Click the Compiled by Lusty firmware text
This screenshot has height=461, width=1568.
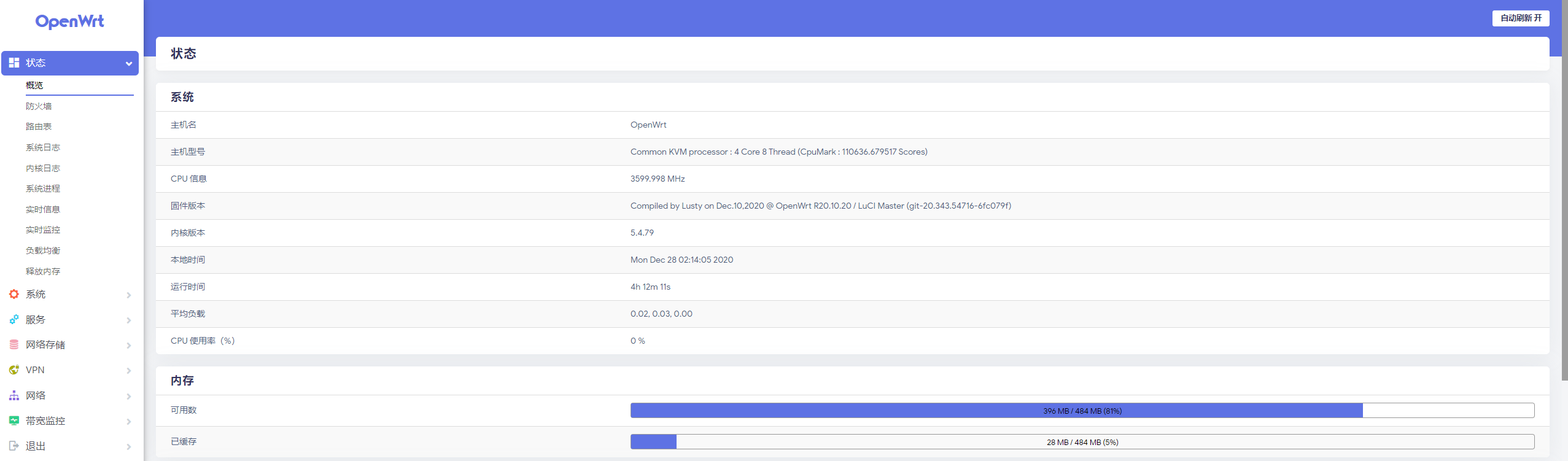coord(821,206)
